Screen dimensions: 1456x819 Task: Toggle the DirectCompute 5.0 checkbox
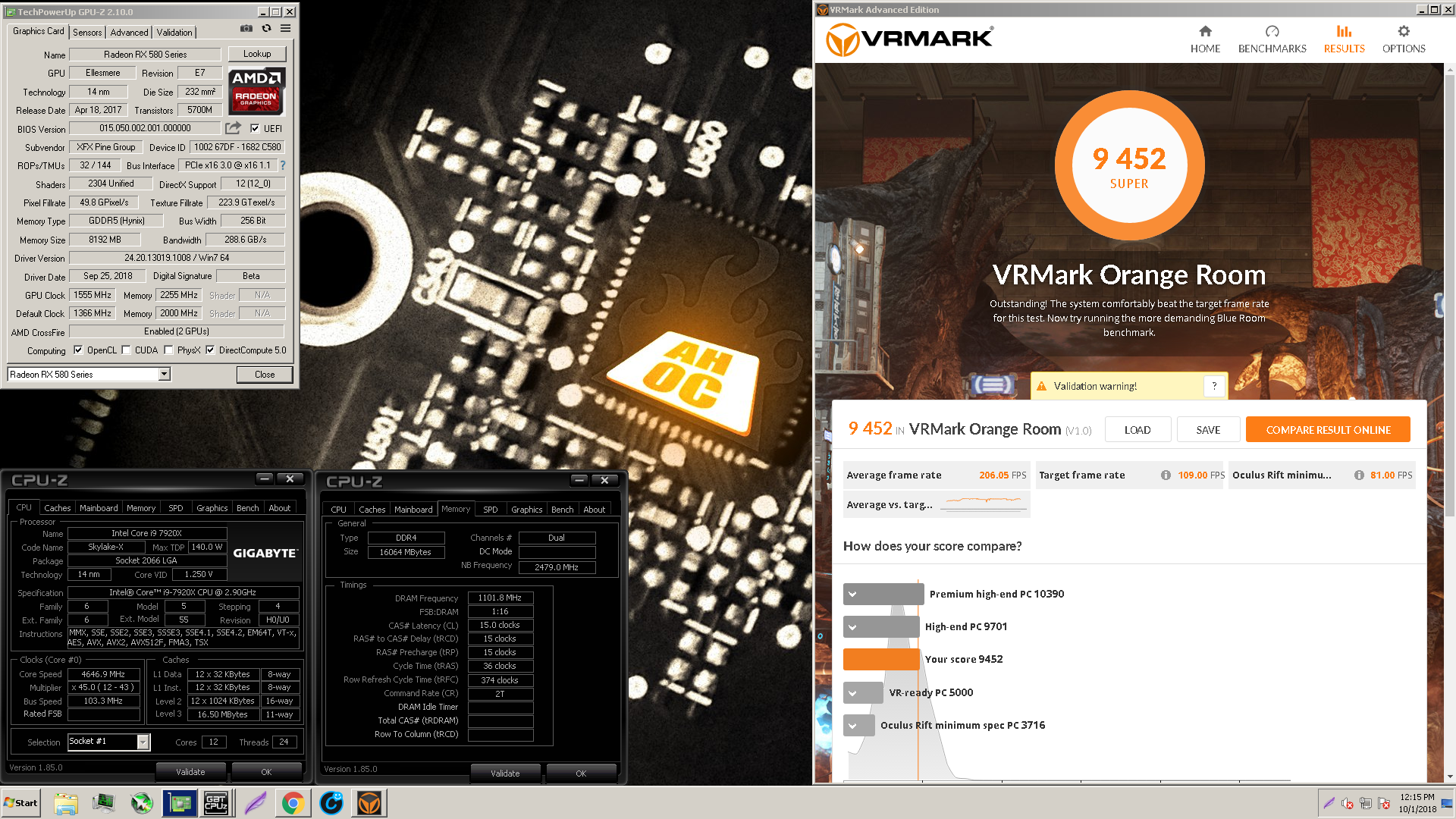(210, 350)
